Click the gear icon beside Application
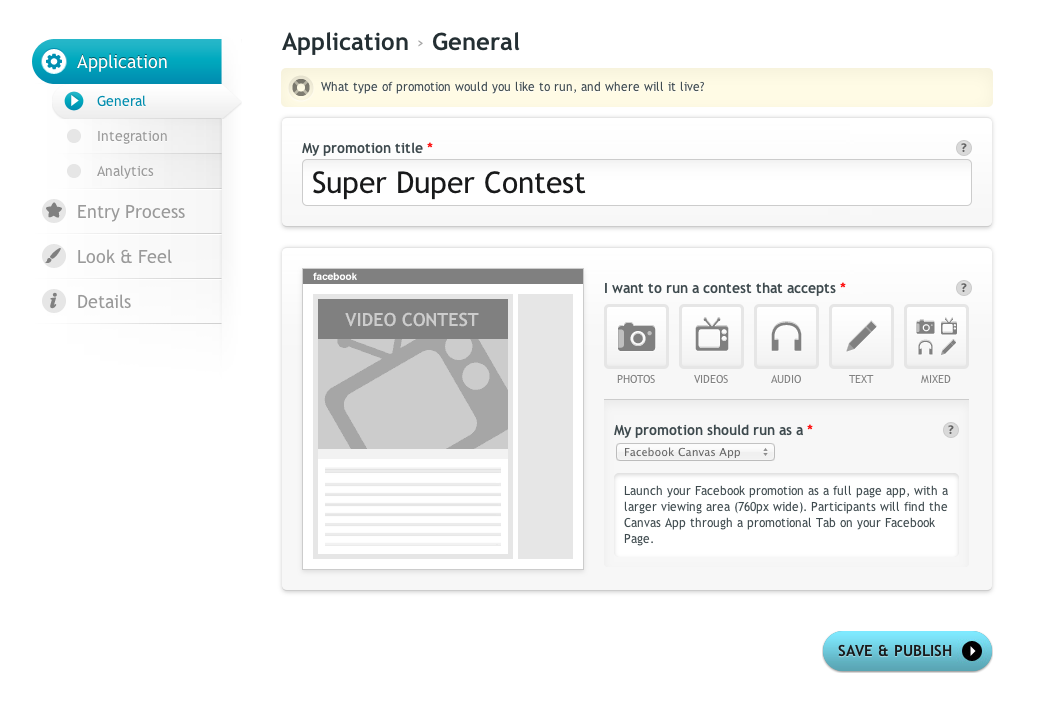The height and width of the screenshot is (703, 1052). [54, 62]
